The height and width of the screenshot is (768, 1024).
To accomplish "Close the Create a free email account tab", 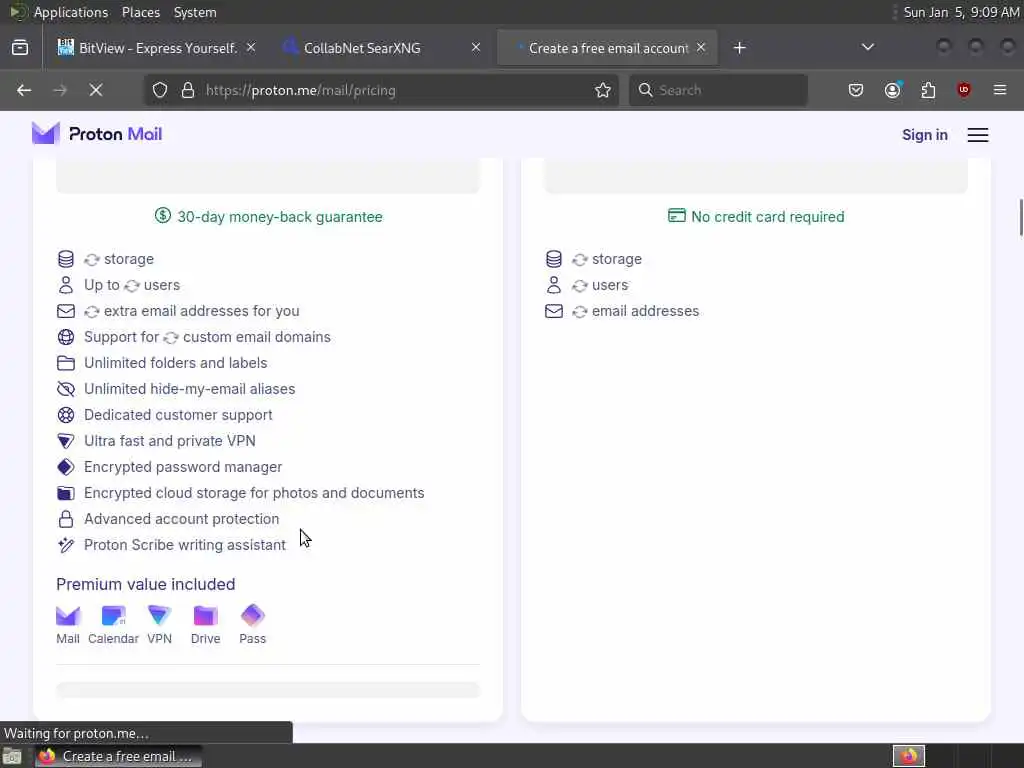I will point(701,48).
